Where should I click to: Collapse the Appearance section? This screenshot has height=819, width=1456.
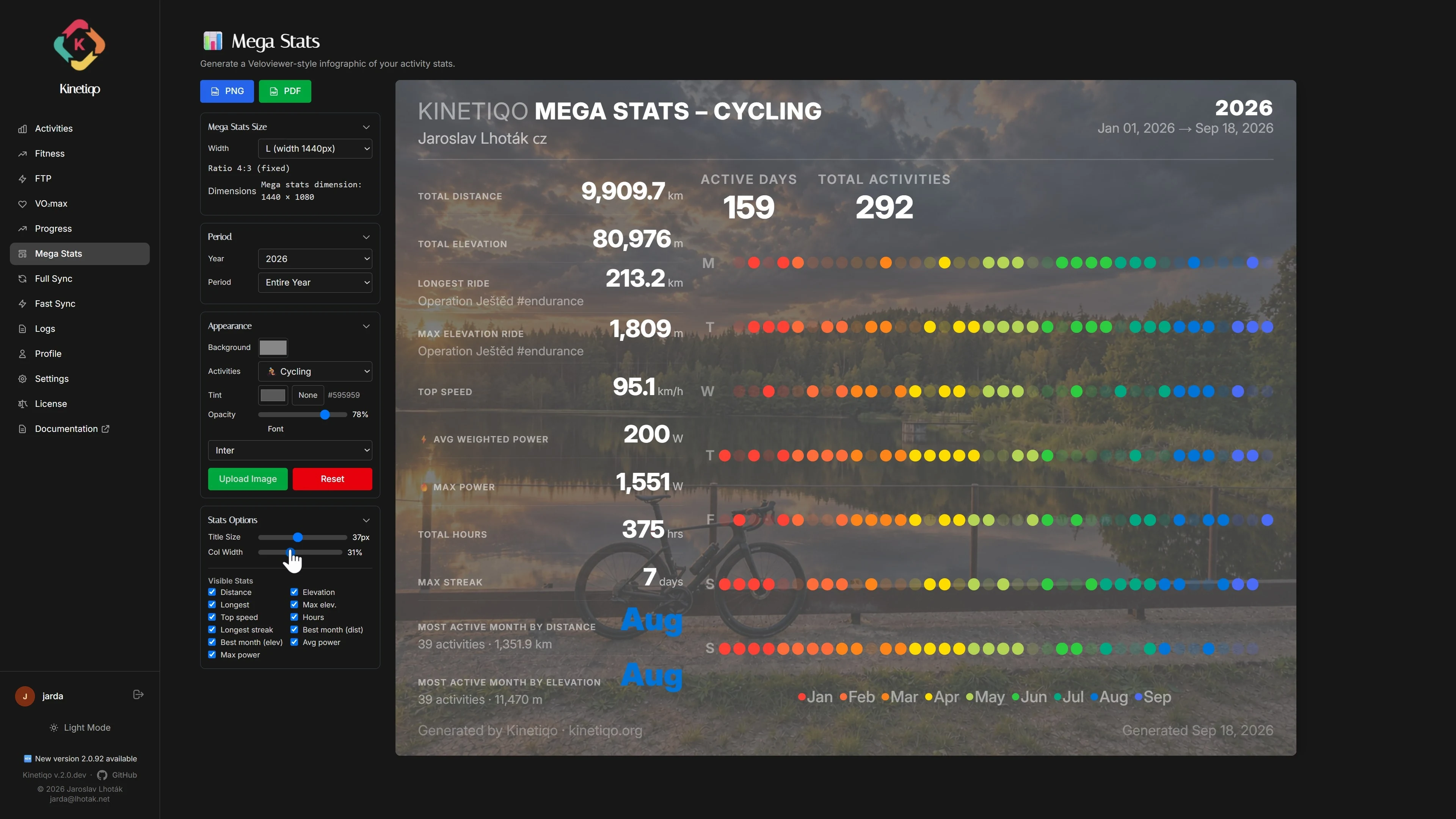(366, 326)
